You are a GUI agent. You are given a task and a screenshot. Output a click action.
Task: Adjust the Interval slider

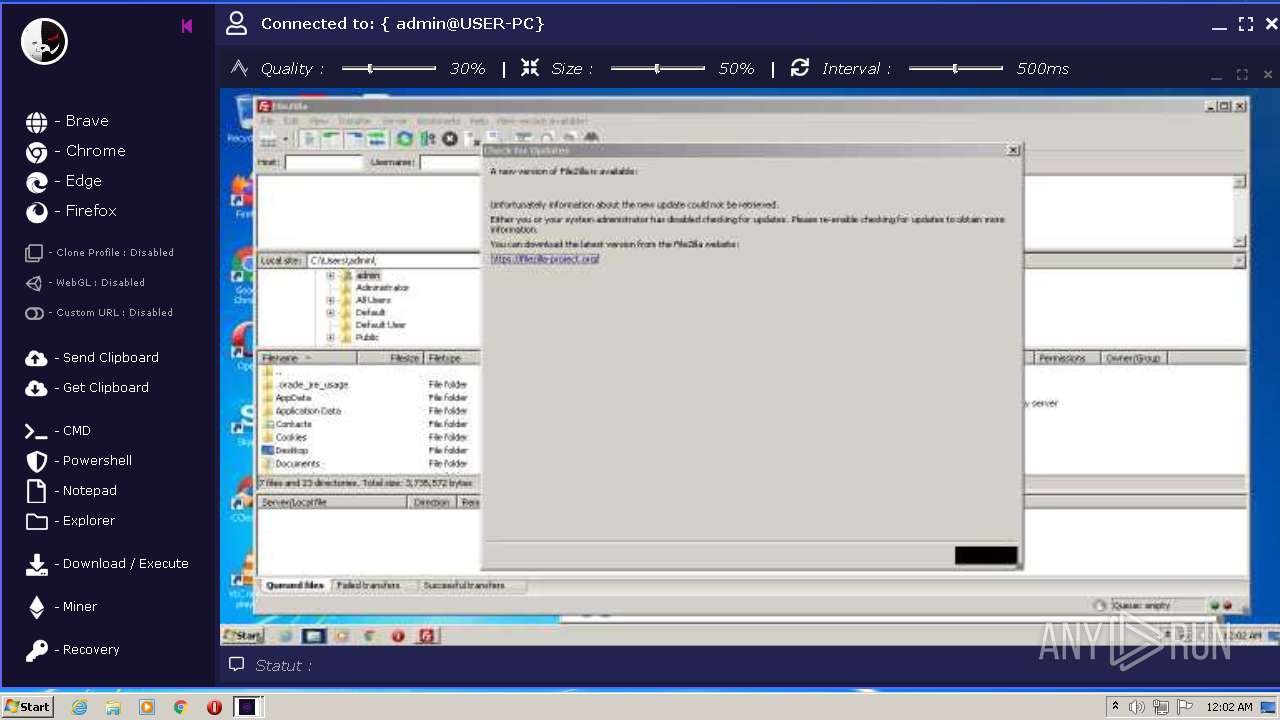coord(956,68)
